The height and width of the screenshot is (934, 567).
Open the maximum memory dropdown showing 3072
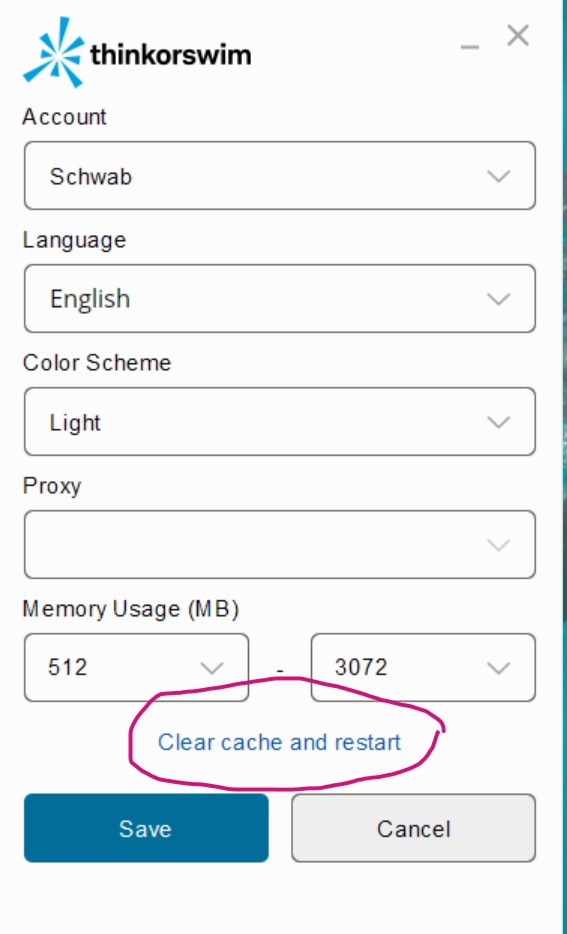[x=423, y=667]
